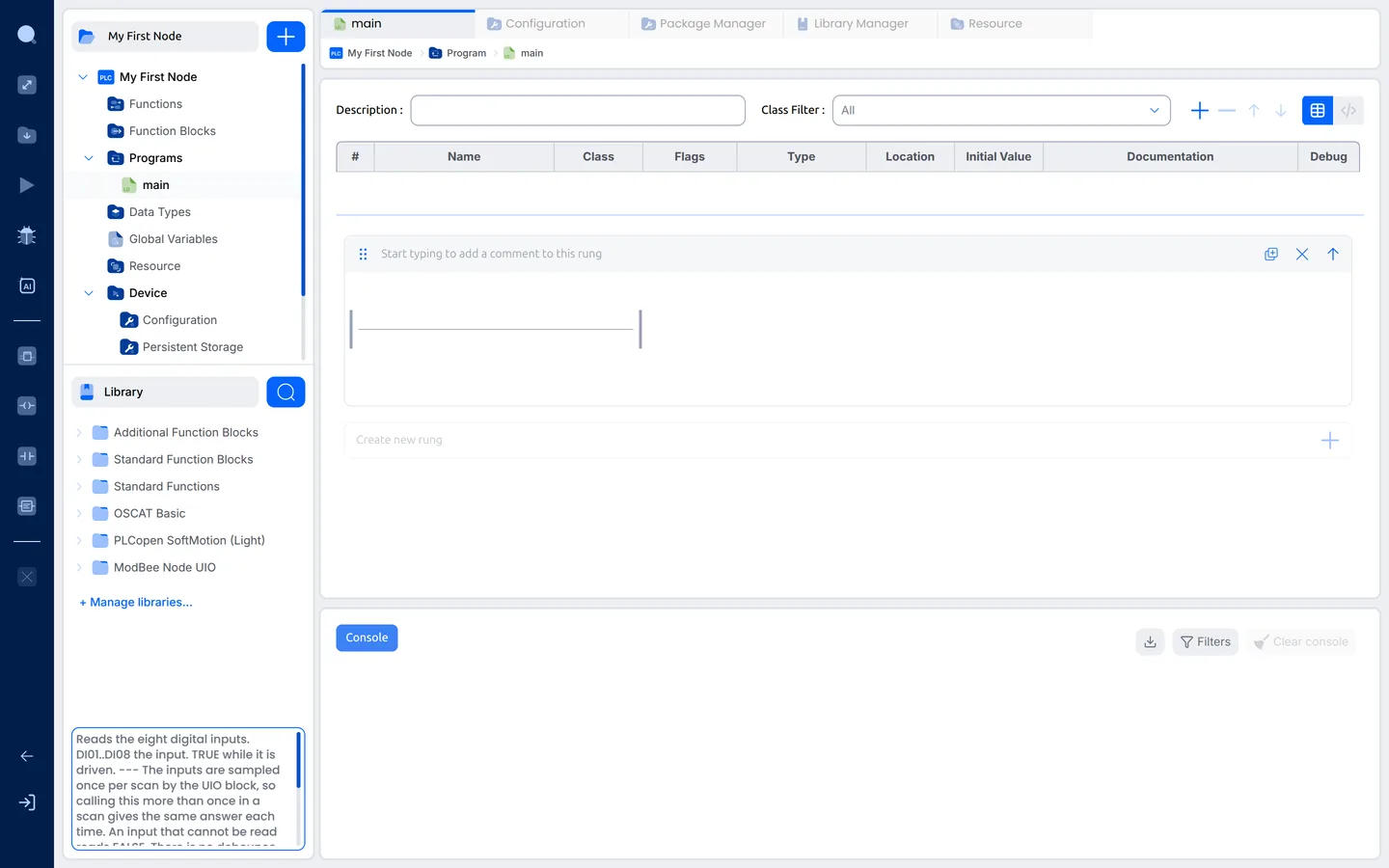Click Create new rung plus
Viewport: 1389px width, 868px height.
[1329, 440]
